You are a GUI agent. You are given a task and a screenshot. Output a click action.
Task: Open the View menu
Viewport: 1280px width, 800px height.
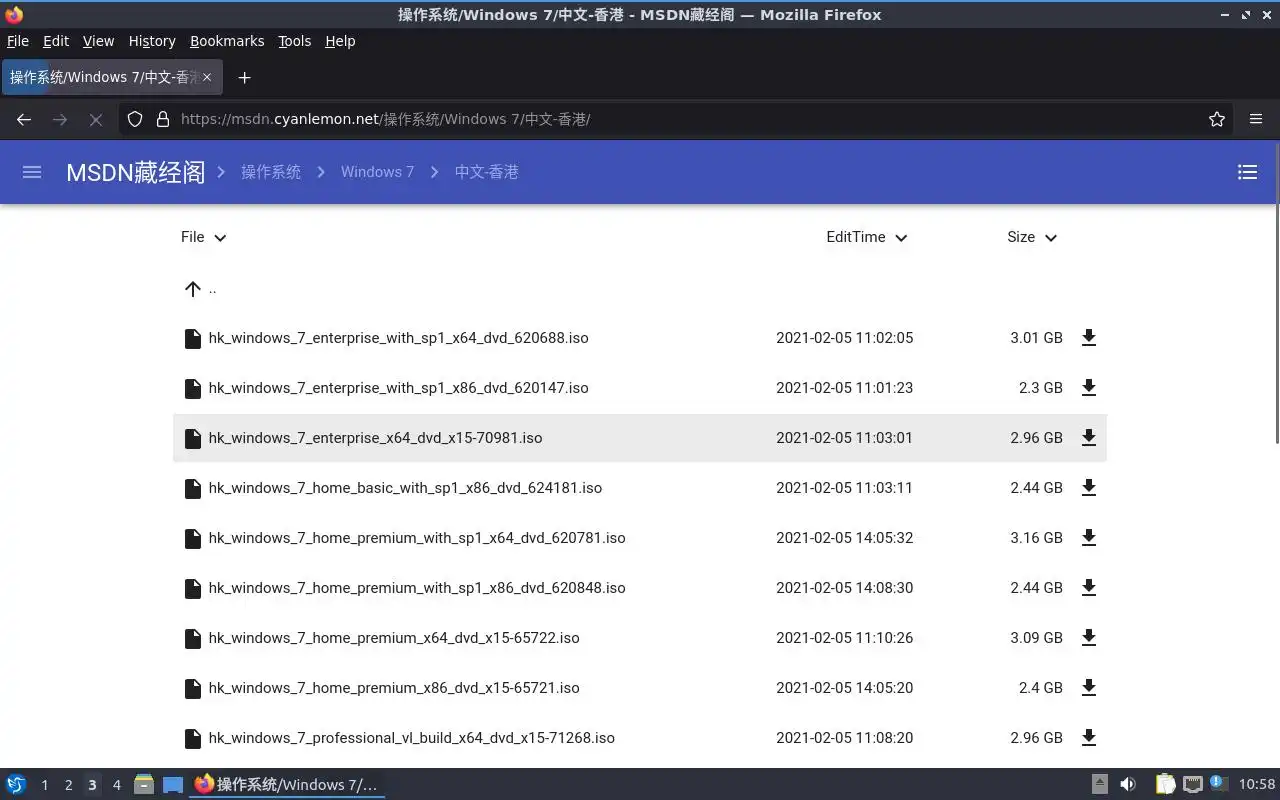click(98, 41)
